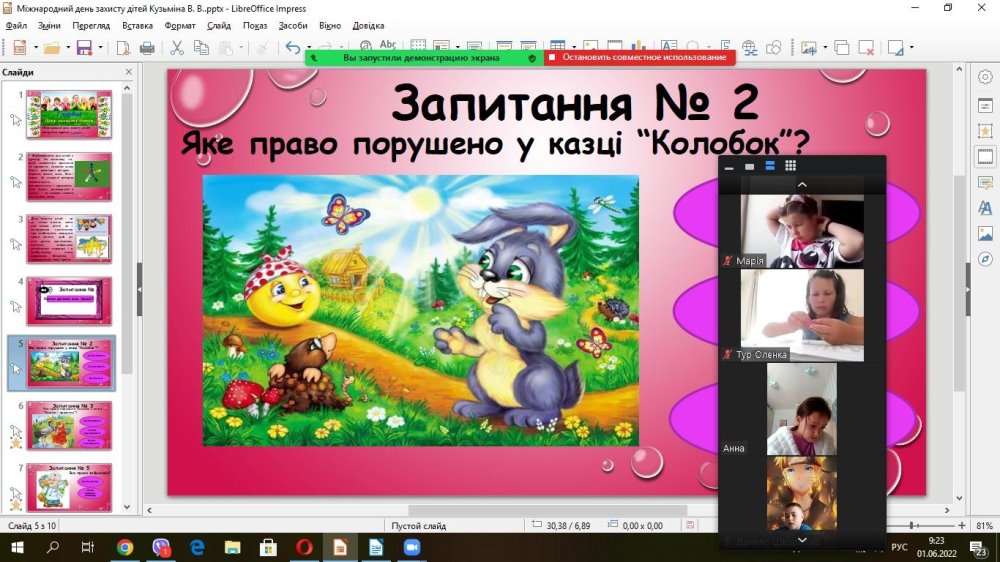1000x562 pixels.
Task: Close the Слайди panel with the X
Action: point(128,72)
